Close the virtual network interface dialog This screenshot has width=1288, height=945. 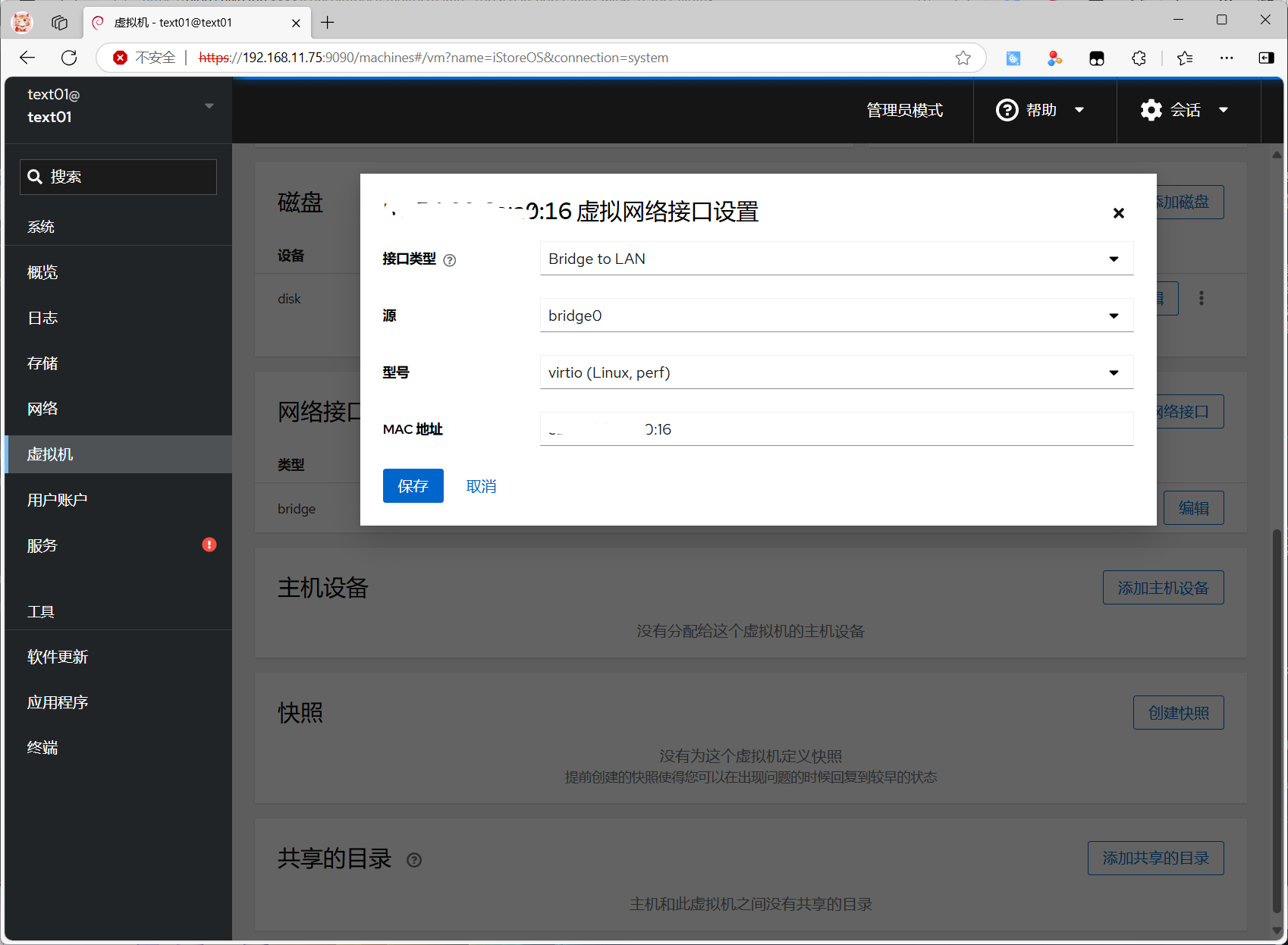tap(1118, 213)
